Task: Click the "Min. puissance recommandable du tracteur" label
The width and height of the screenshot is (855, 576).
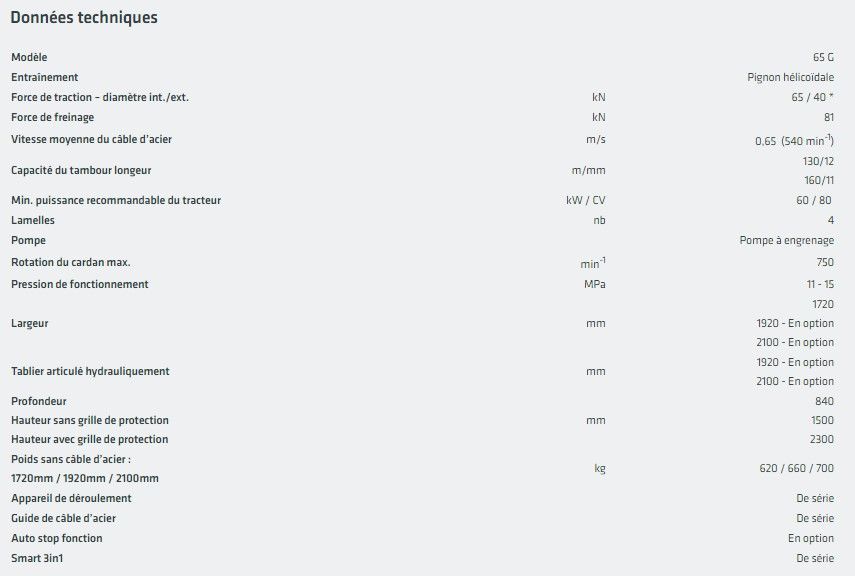Action: click(x=116, y=200)
